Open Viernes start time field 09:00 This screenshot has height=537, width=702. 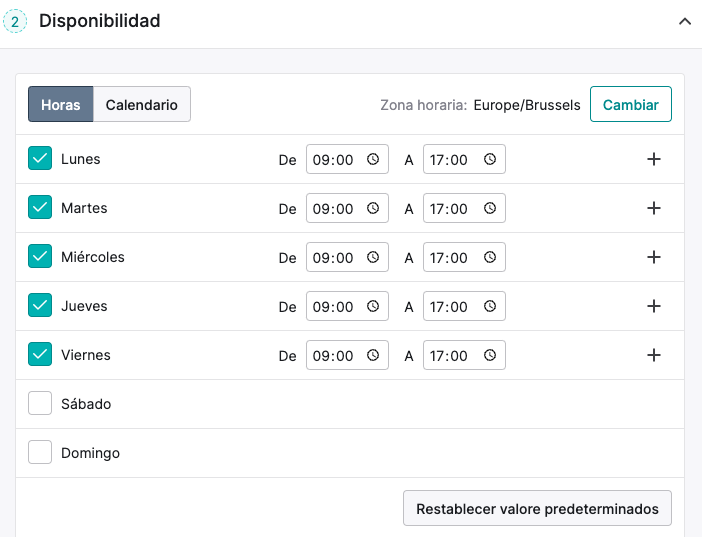coord(347,355)
